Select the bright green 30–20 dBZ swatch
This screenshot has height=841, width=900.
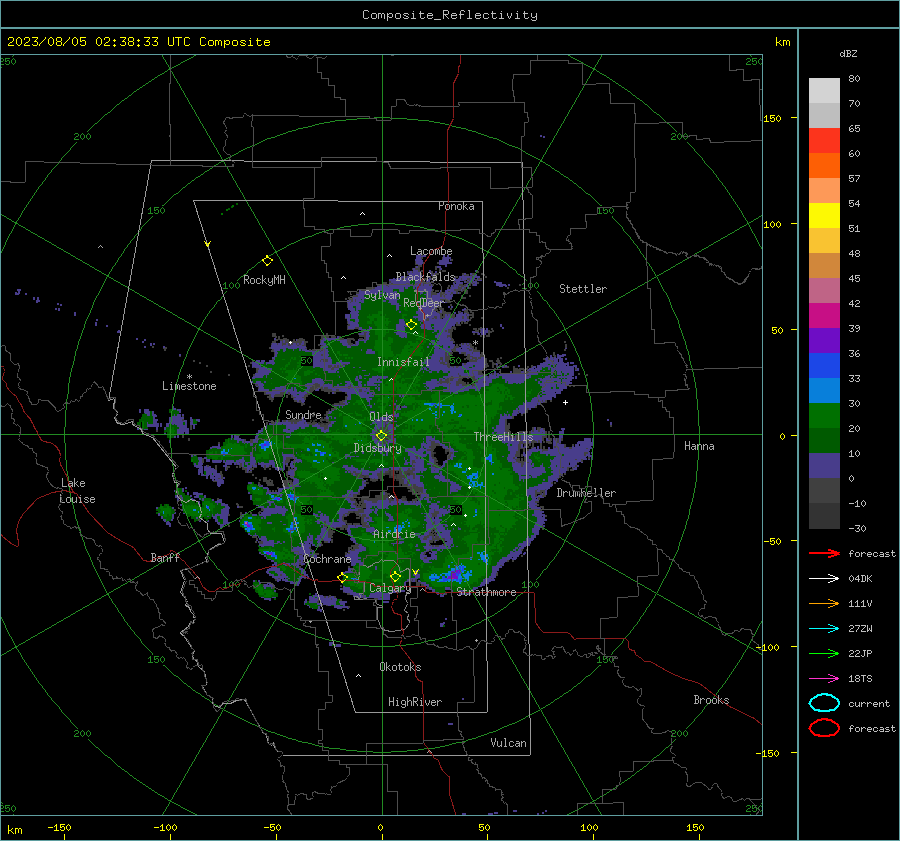pos(824,415)
